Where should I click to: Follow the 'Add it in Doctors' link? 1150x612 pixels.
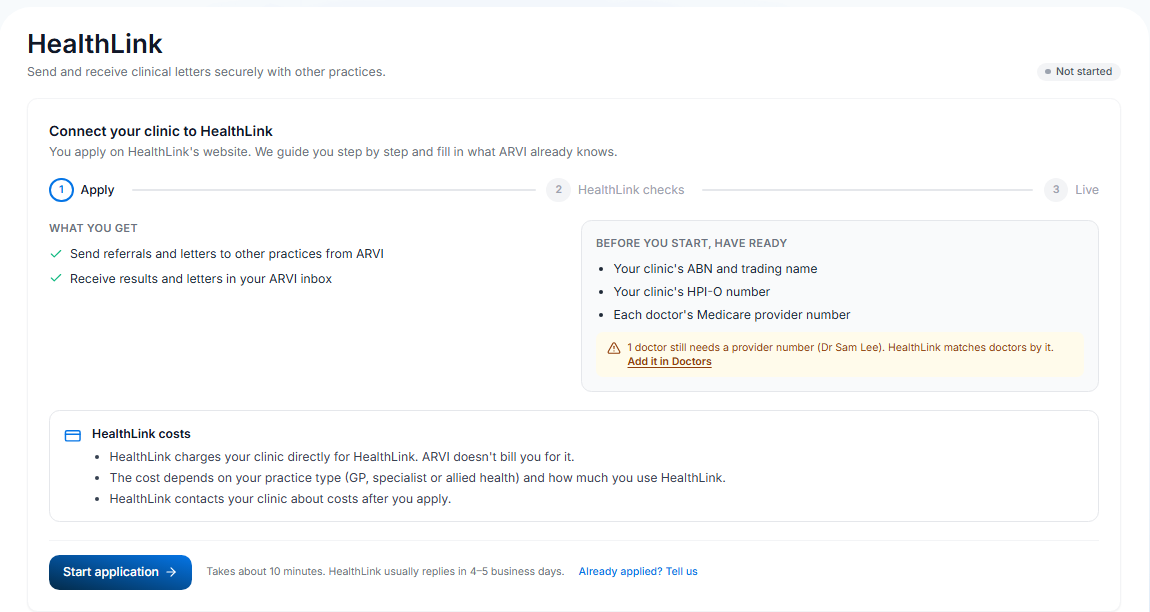pyautogui.click(x=670, y=362)
